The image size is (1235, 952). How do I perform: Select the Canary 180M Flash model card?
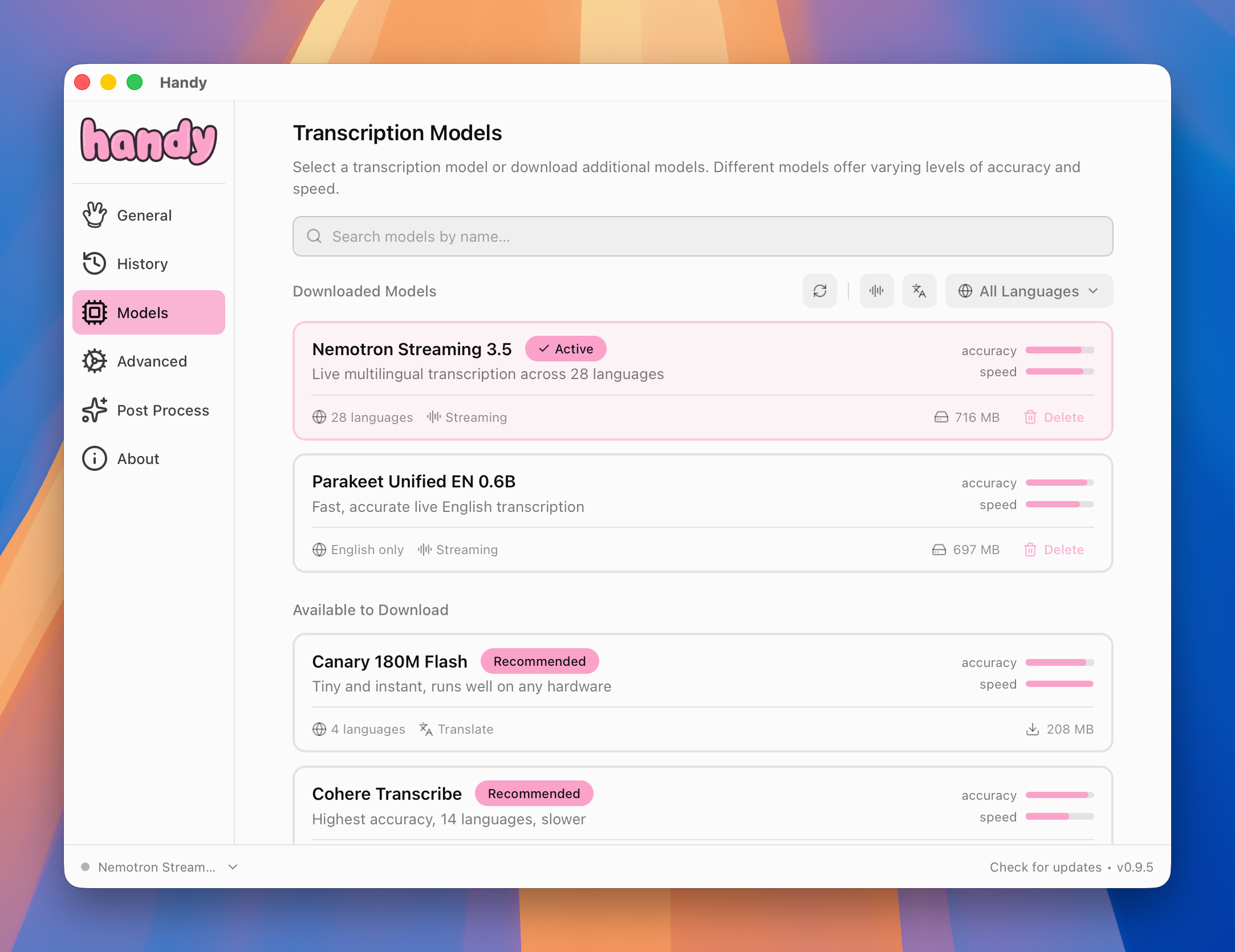(703, 693)
